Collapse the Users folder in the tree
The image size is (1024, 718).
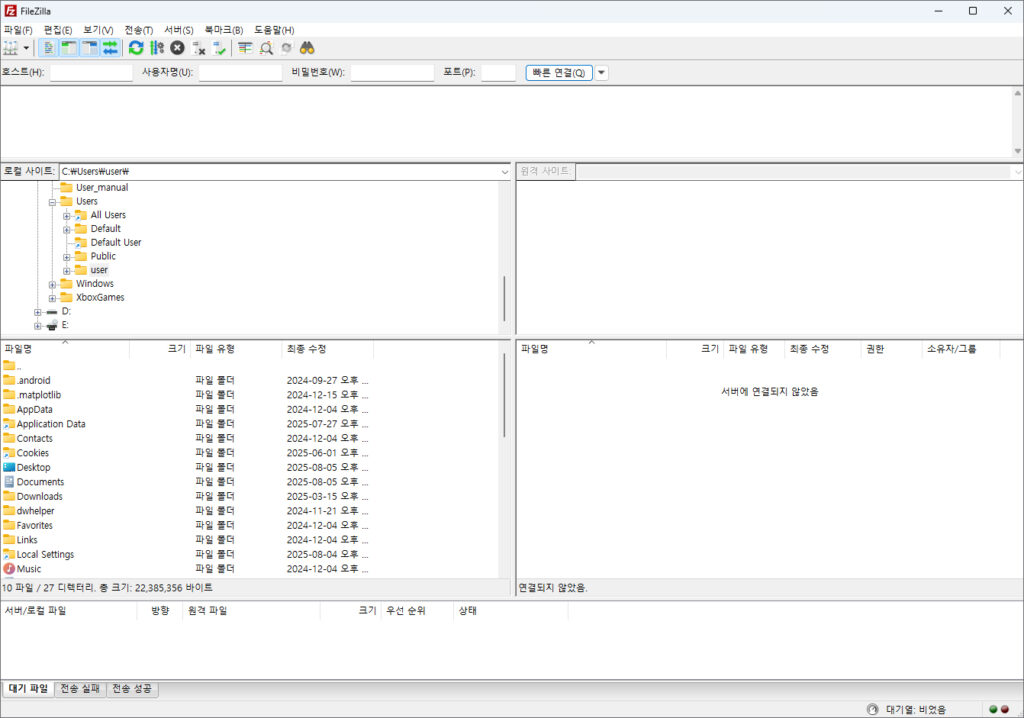(x=52, y=202)
